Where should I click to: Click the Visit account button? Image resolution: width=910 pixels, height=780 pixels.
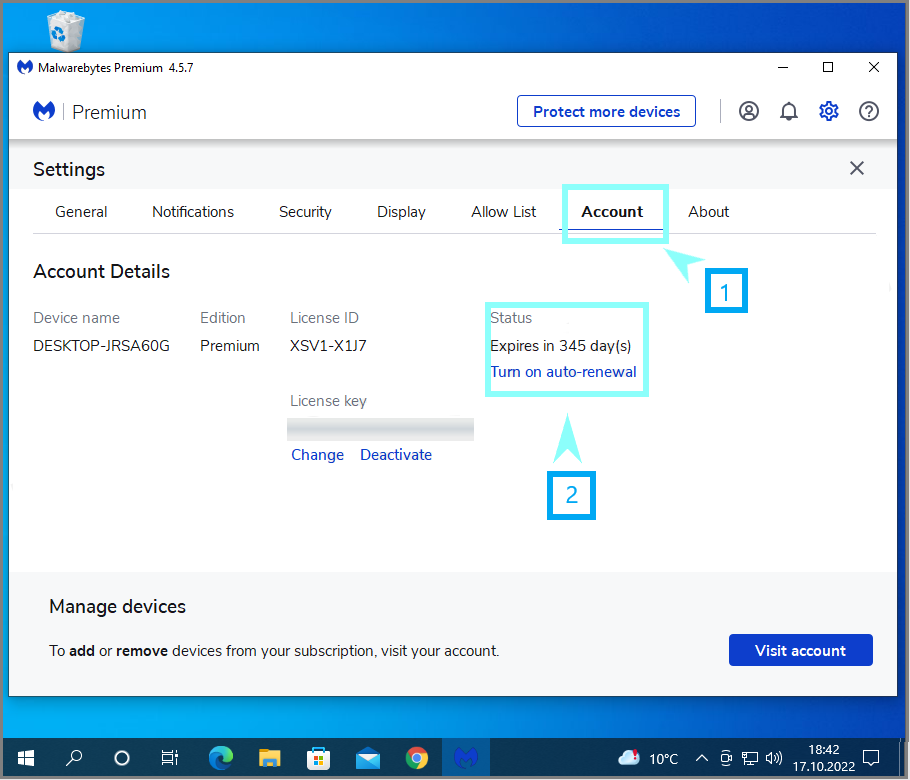pyautogui.click(x=800, y=650)
